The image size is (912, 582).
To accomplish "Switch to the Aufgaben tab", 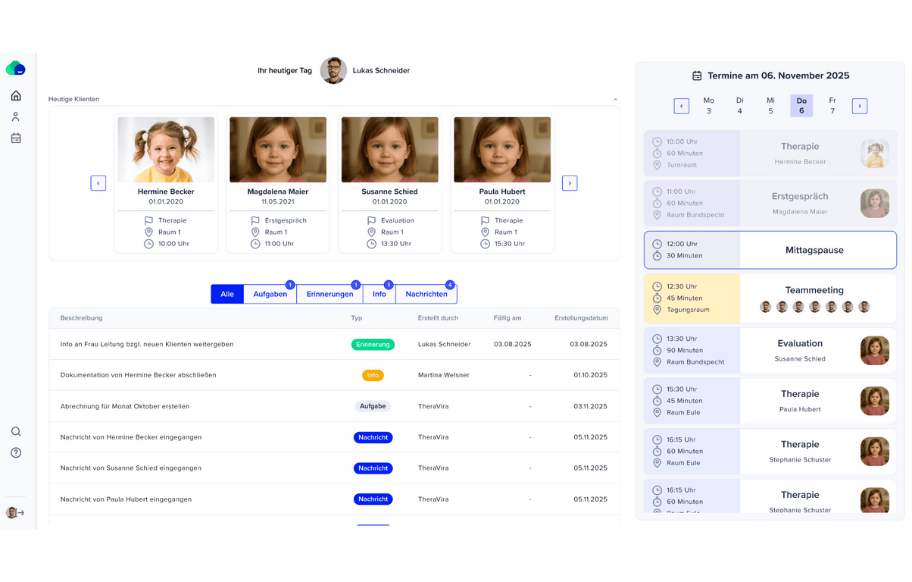I will coord(270,294).
